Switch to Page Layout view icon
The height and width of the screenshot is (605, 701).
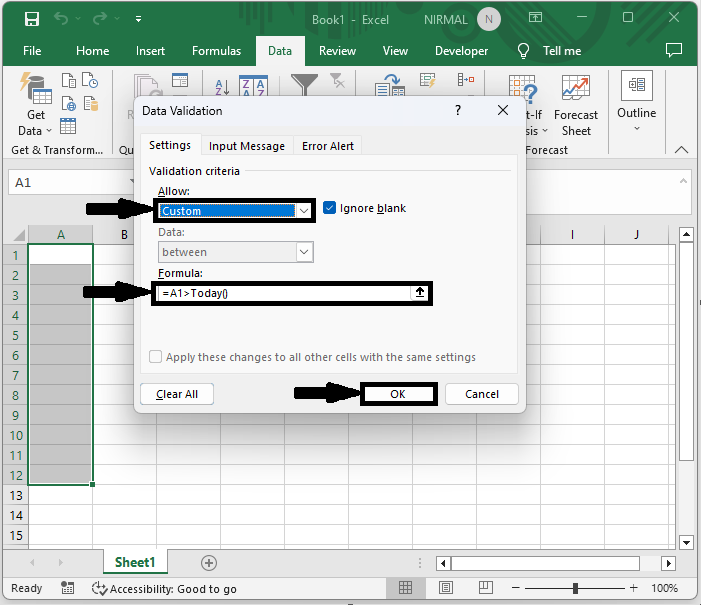[x=447, y=588]
